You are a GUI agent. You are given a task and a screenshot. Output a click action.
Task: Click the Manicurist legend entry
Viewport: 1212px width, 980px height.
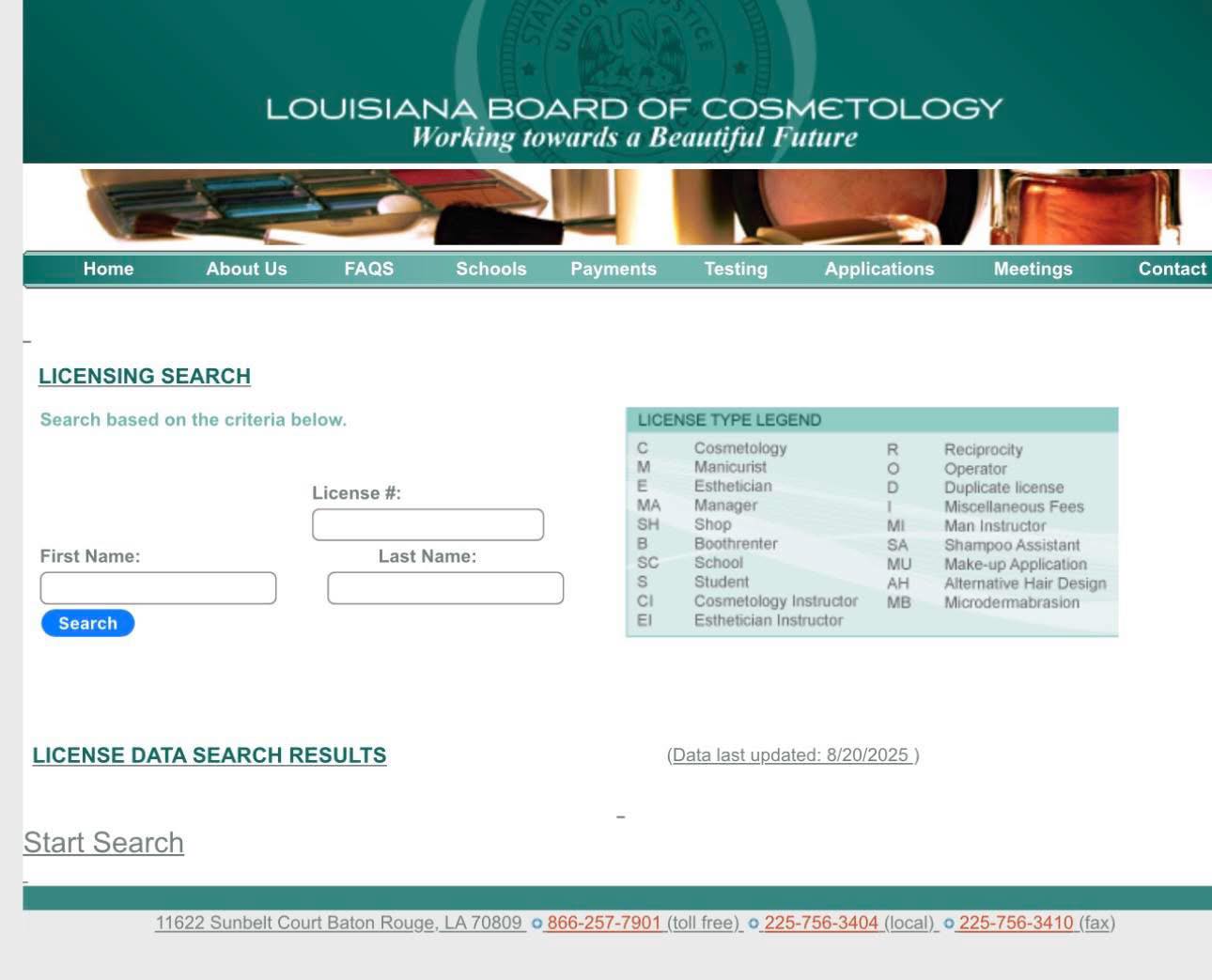(x=730, y=467)
